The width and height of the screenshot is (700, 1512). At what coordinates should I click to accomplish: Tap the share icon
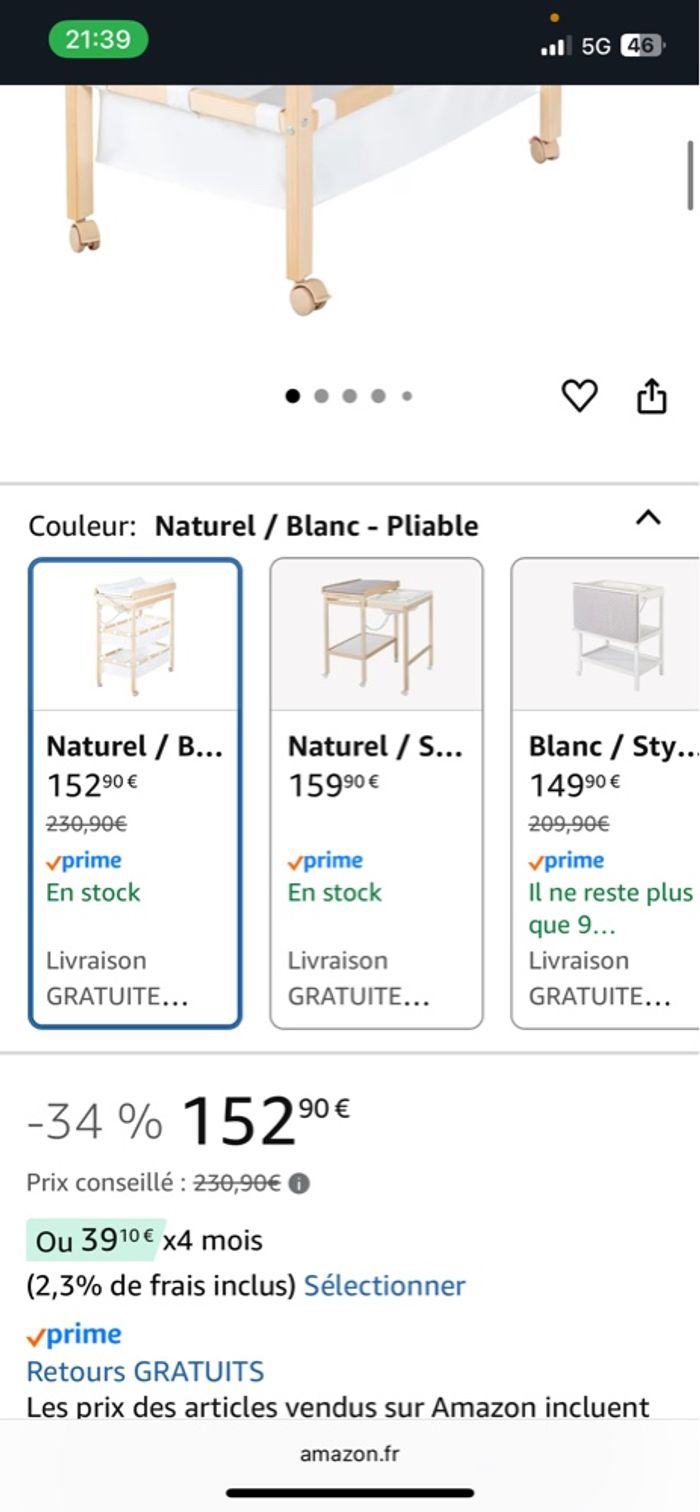pos(651,396)
